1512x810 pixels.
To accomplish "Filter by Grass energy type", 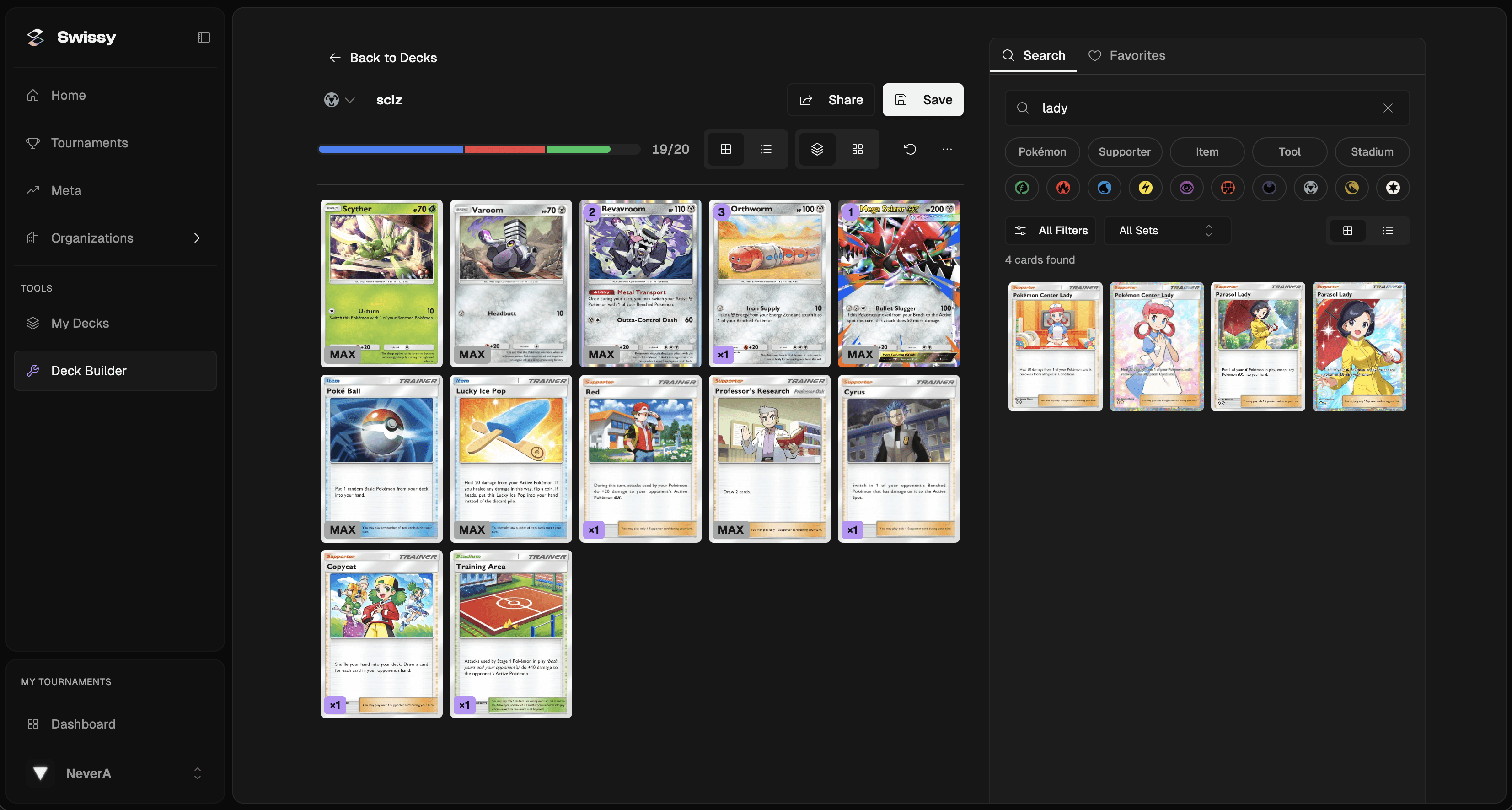I will pos(1022,187).
